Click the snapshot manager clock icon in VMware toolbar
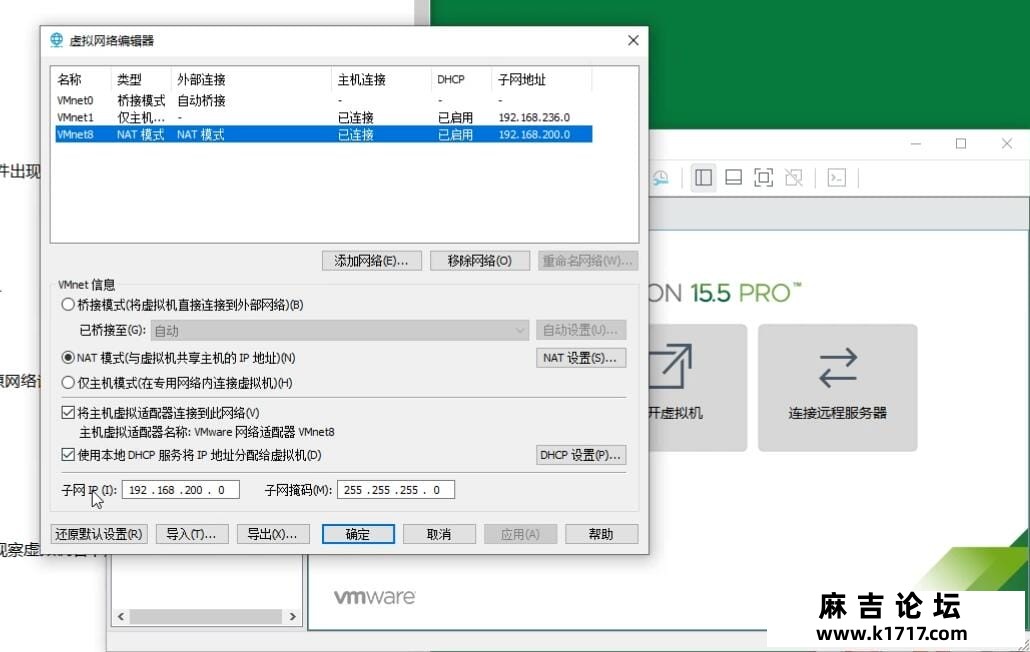The width and height of the screenshot is (1030, 652). [x=660, y=177]
